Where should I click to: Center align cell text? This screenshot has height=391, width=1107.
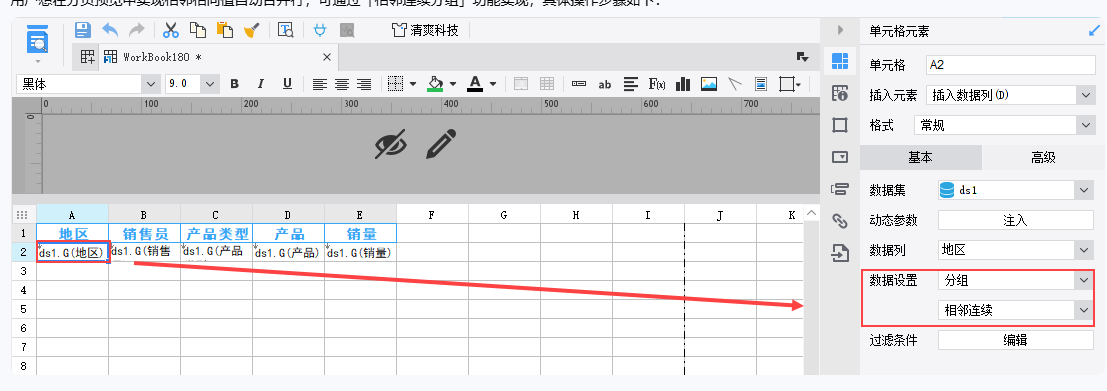tap(342, 84)
